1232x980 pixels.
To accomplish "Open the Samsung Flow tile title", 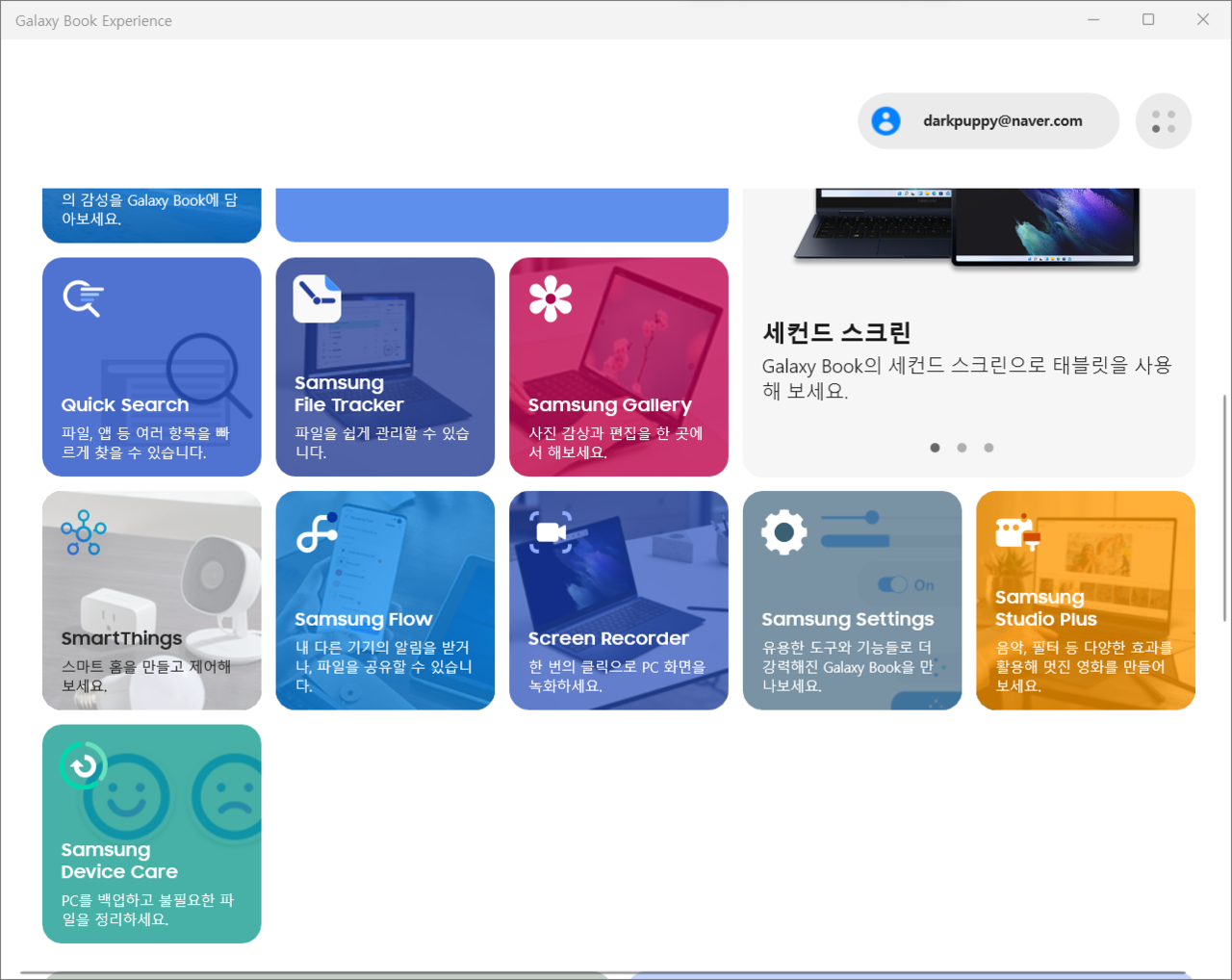I will [x=363, y=619].
